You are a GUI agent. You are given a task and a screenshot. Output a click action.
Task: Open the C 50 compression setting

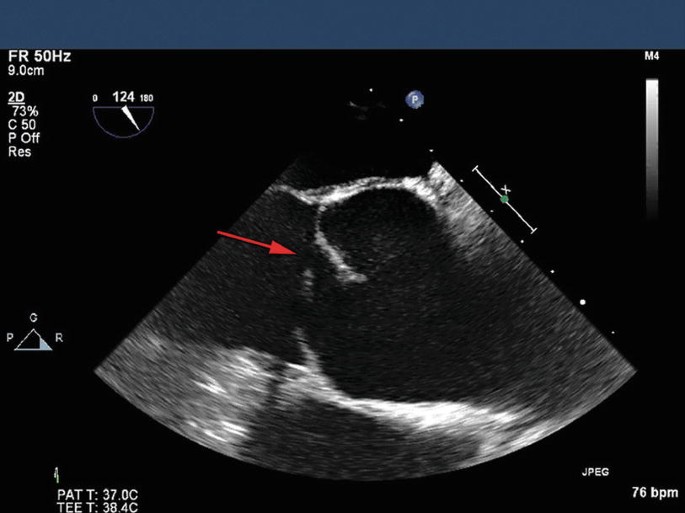(22, 126)
